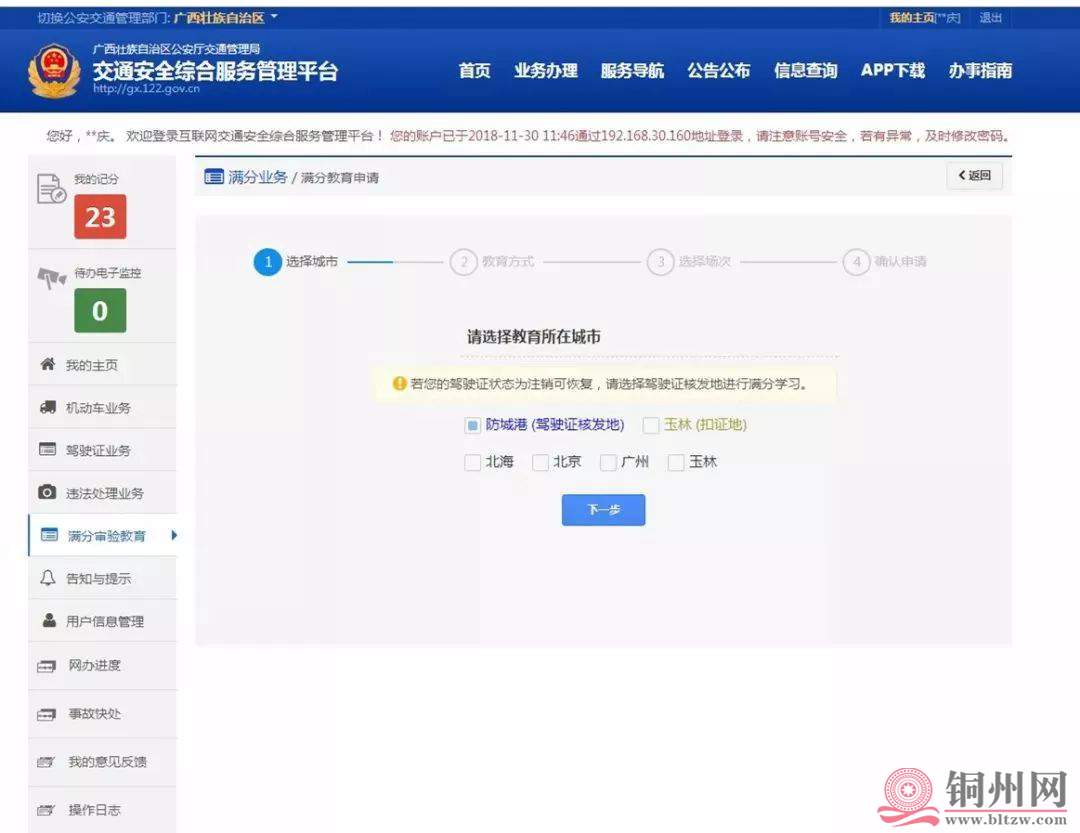
Task: Open 办事指南 in the top navigation
Action: 980,70
